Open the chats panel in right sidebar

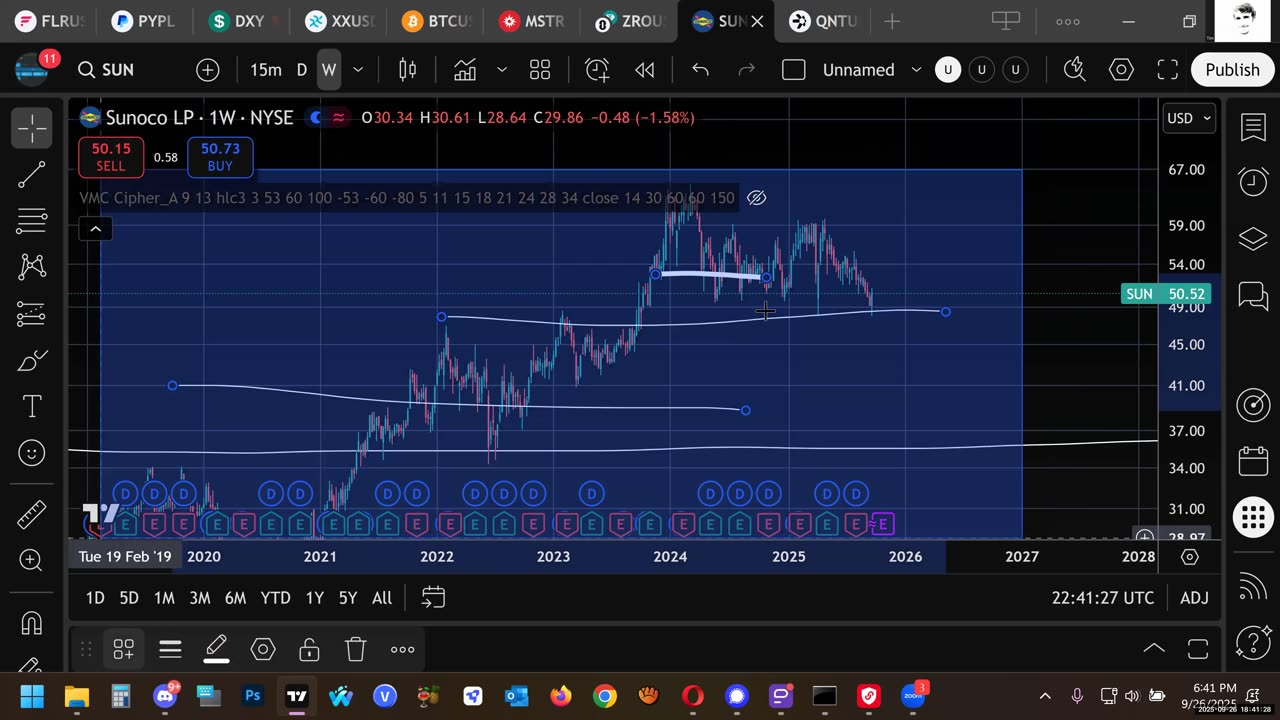(1253, 295)
